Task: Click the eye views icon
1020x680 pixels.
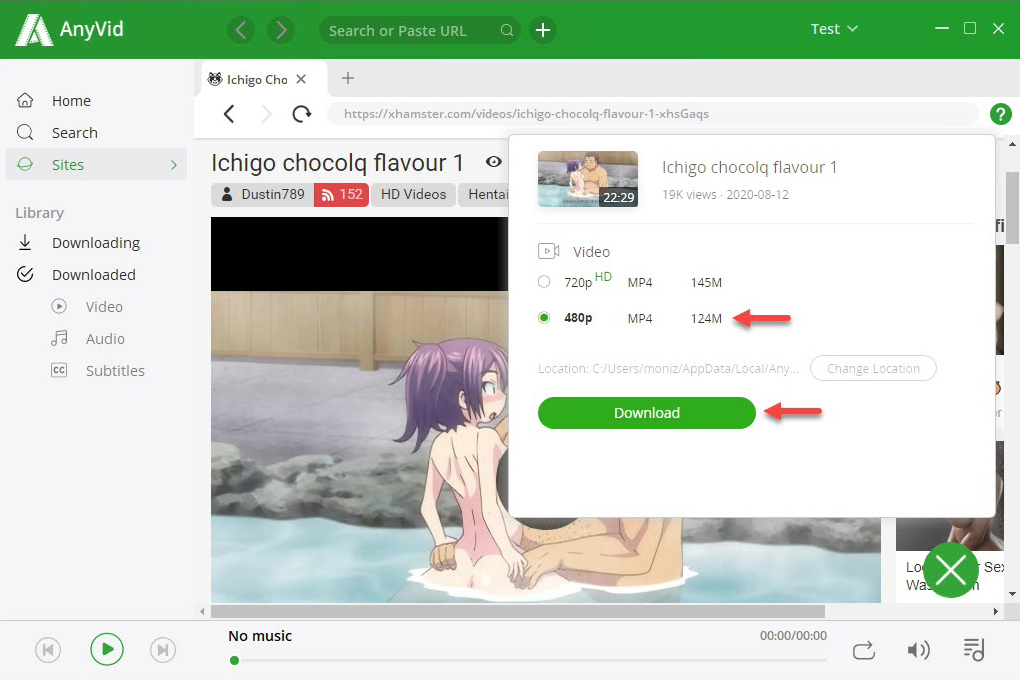Action: coord(494,161)
